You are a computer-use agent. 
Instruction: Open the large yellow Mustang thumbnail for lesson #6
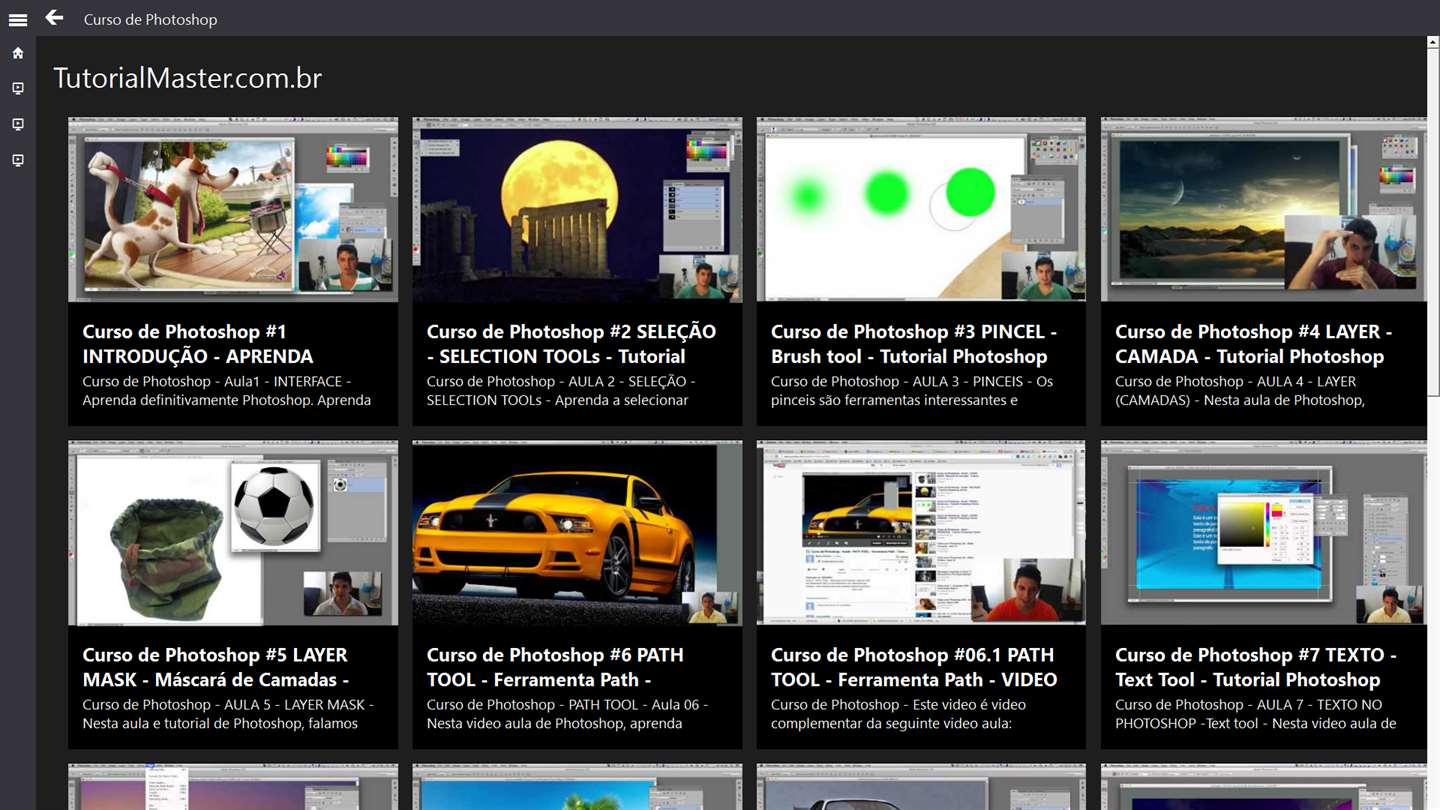tap(577, 533)
